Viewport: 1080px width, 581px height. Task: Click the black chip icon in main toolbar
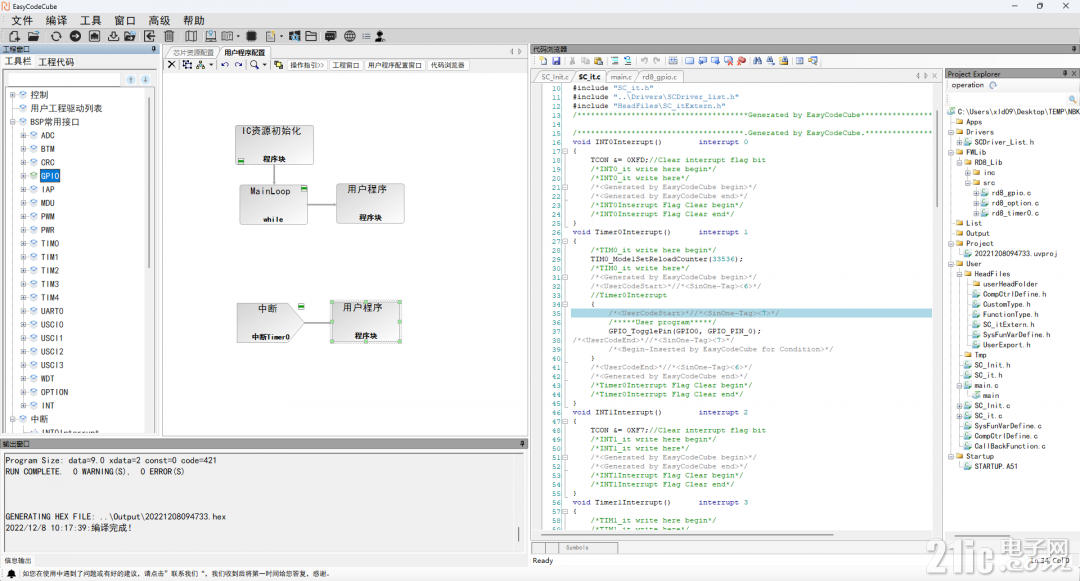click(x=251, y=36)
